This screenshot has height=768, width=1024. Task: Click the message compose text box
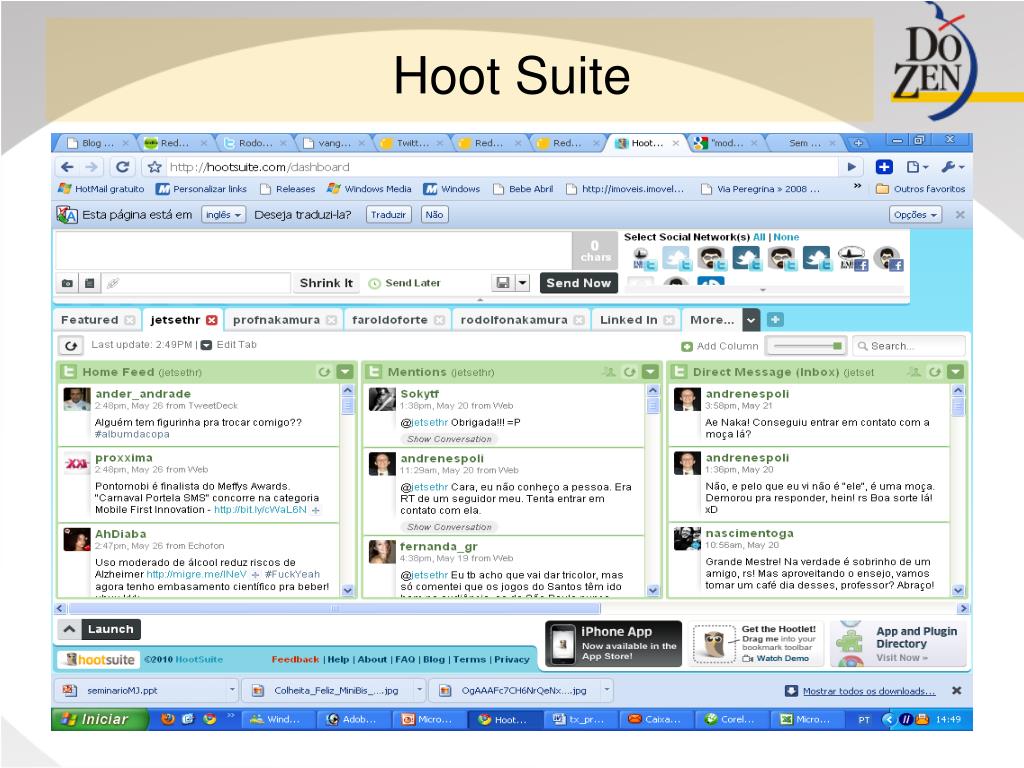click(314, 249)
